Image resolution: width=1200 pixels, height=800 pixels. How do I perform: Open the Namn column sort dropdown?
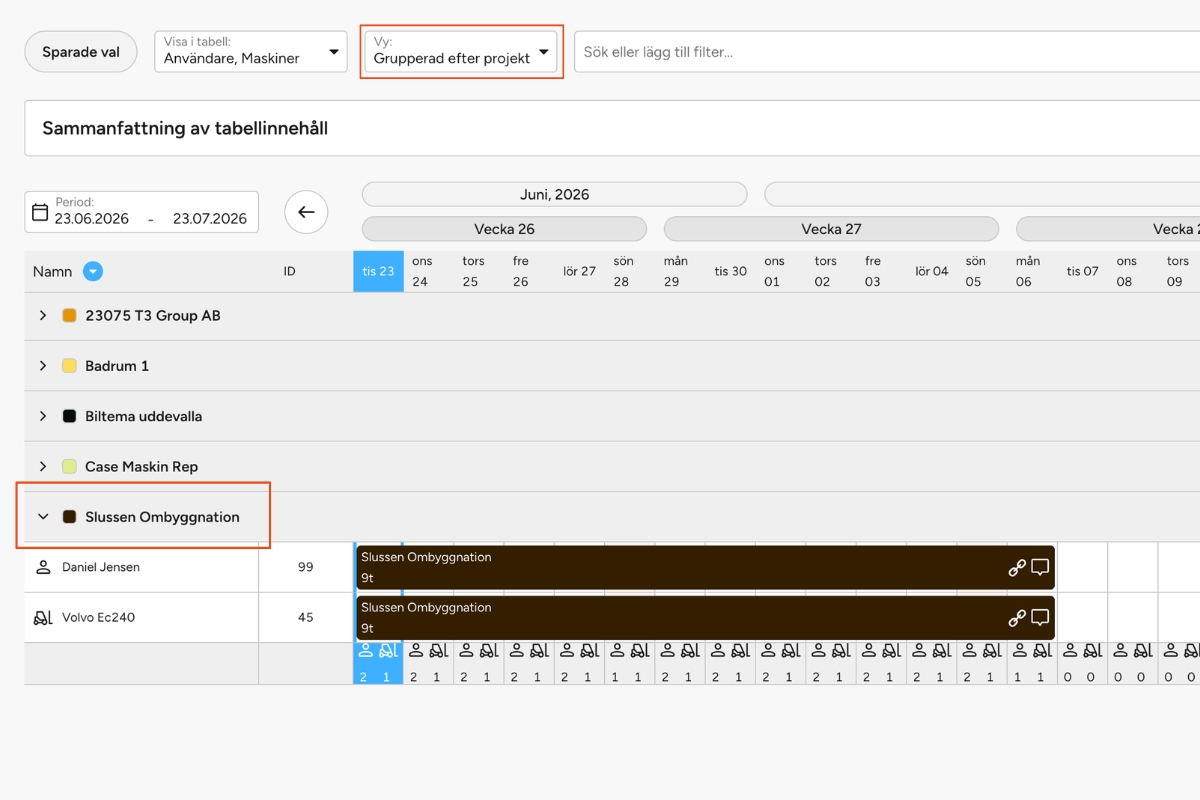pos(93,271)
